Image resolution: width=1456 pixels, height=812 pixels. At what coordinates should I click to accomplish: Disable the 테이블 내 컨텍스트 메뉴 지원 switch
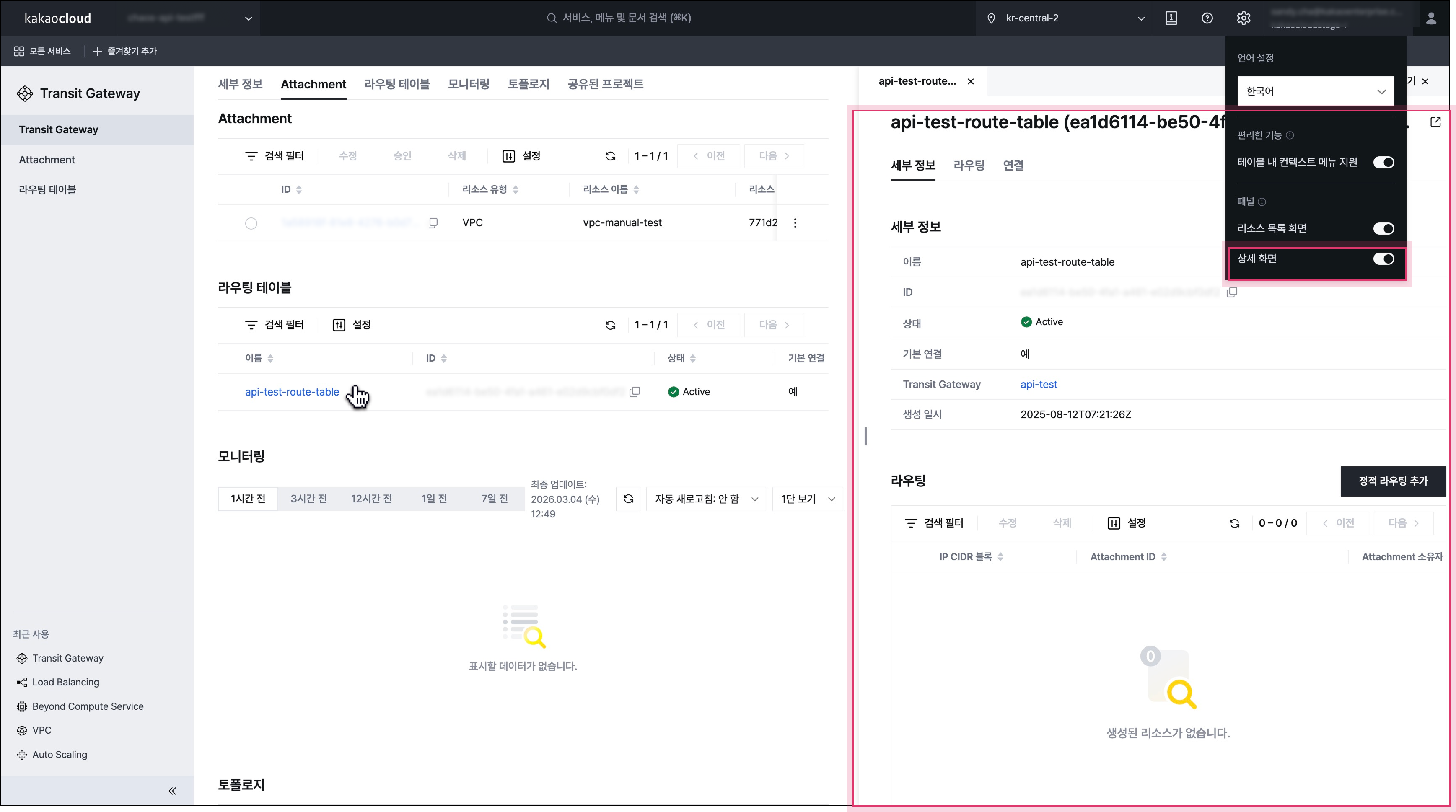click(1383, 163)
